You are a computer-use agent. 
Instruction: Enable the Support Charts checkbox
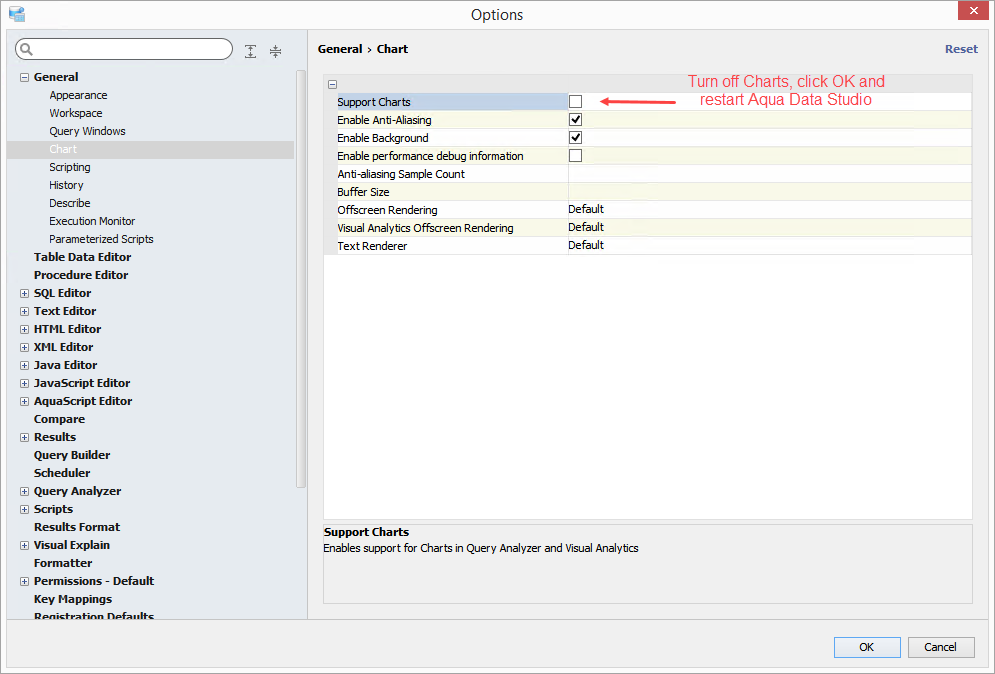(575, 102)
